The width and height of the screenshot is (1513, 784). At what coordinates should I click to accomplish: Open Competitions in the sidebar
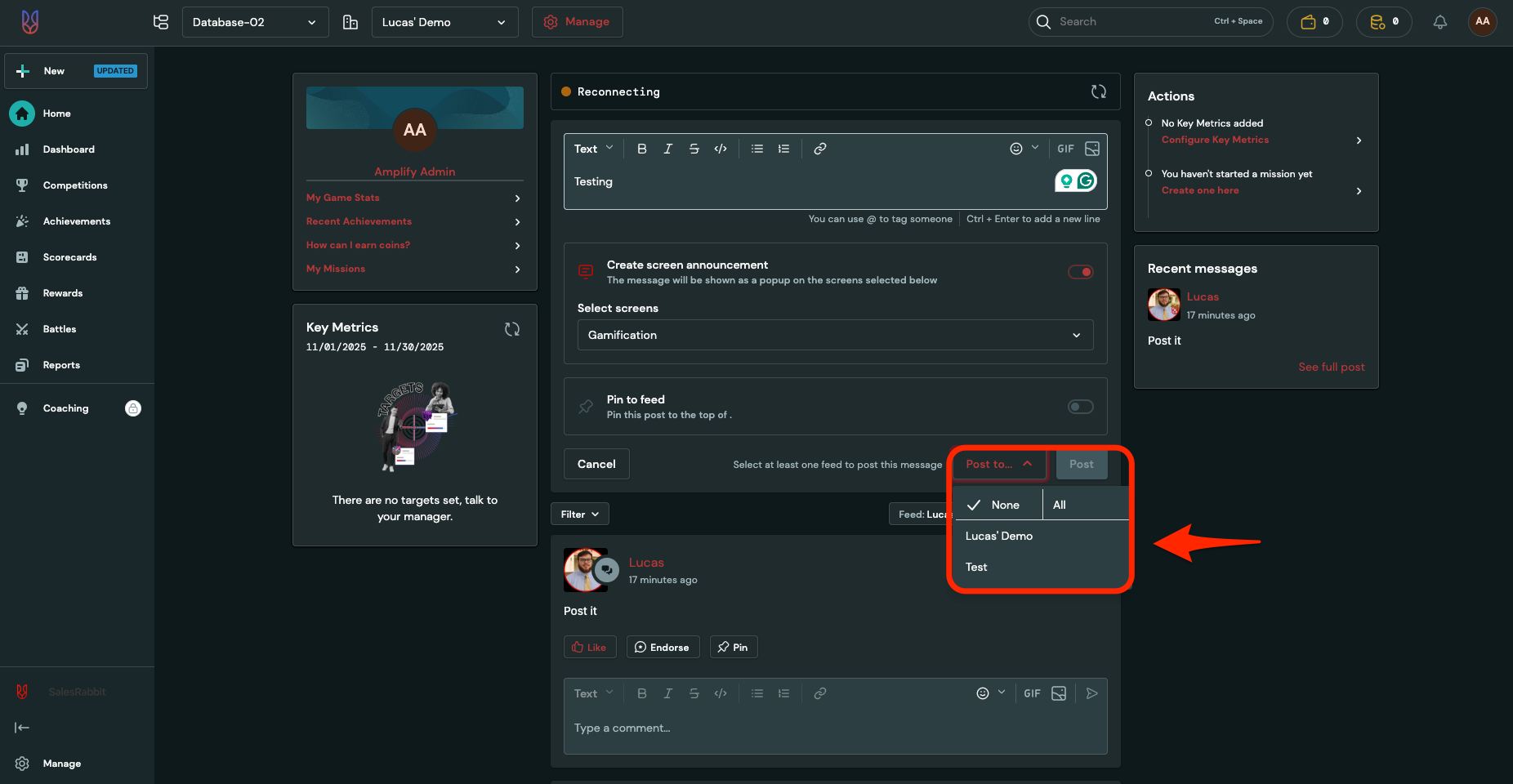tap(74, 185)
